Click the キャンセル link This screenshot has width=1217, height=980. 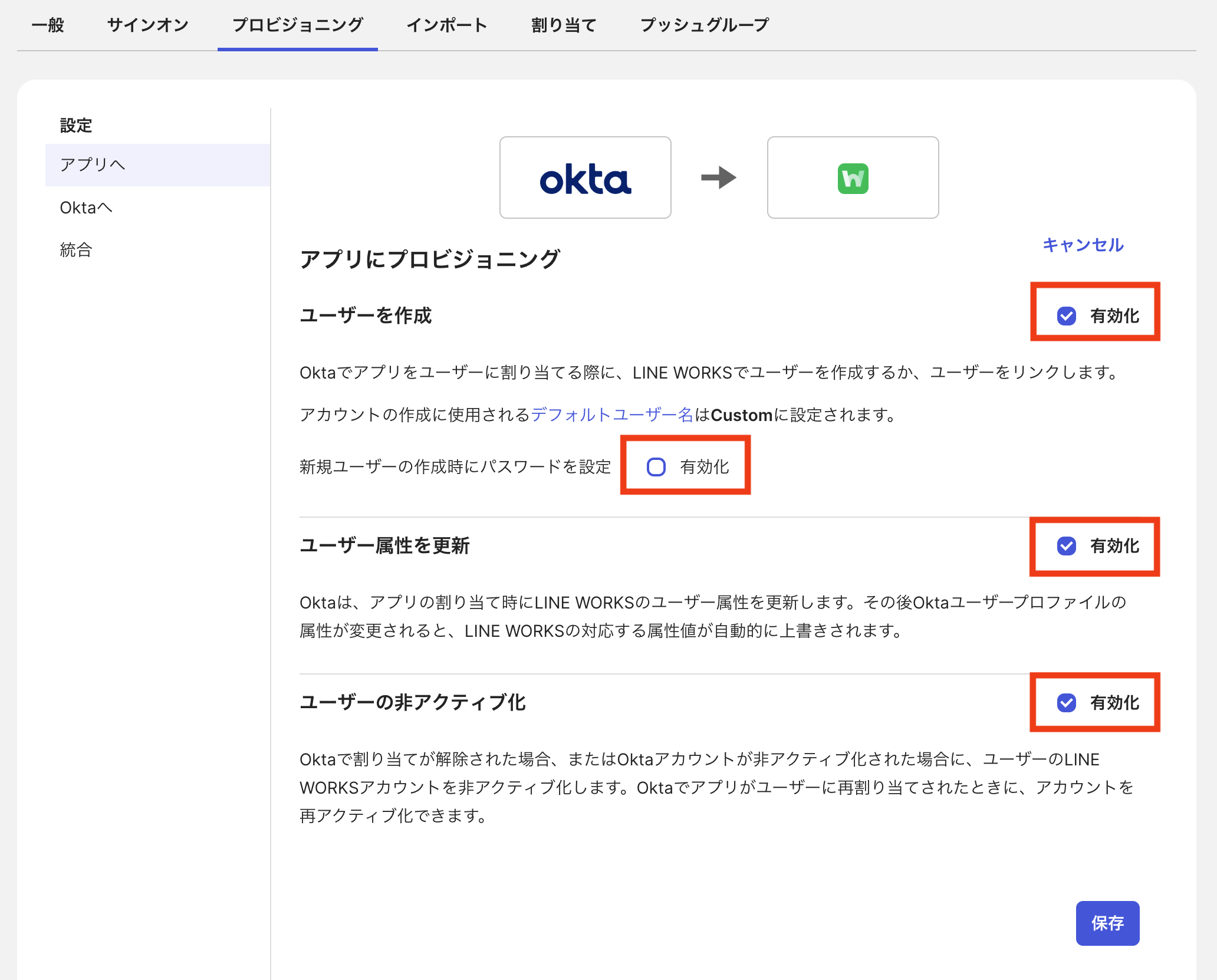1083,245
